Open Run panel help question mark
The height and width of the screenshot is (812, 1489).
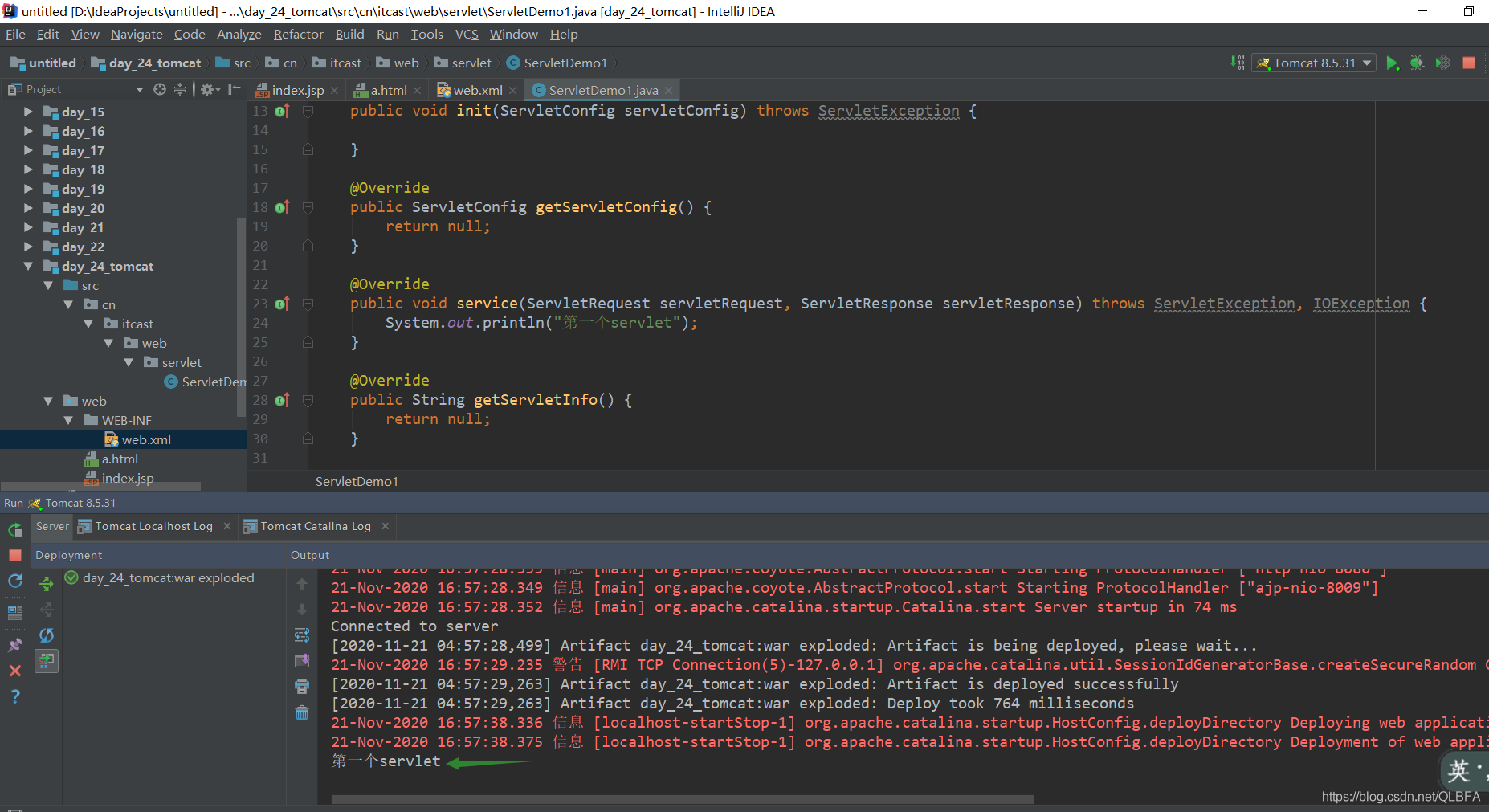pyautogui.click(x=15, y=696)
